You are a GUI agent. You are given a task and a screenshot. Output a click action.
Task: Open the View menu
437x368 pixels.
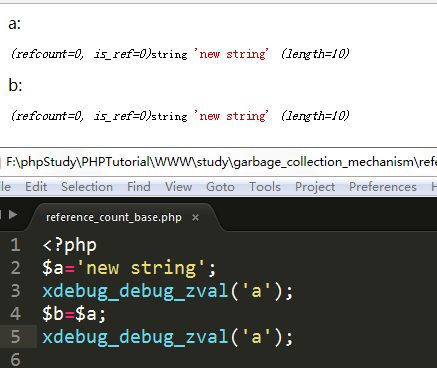point(178,187)
